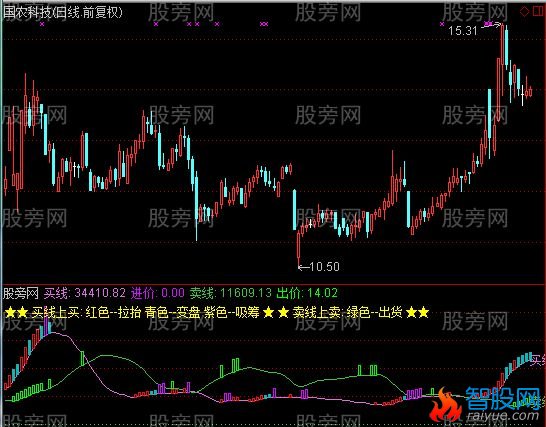The width and height of the screenshot is (546, 427).
Task: Select the 买线: 34410.82 indicator value
Action: [x=85, y=293]
